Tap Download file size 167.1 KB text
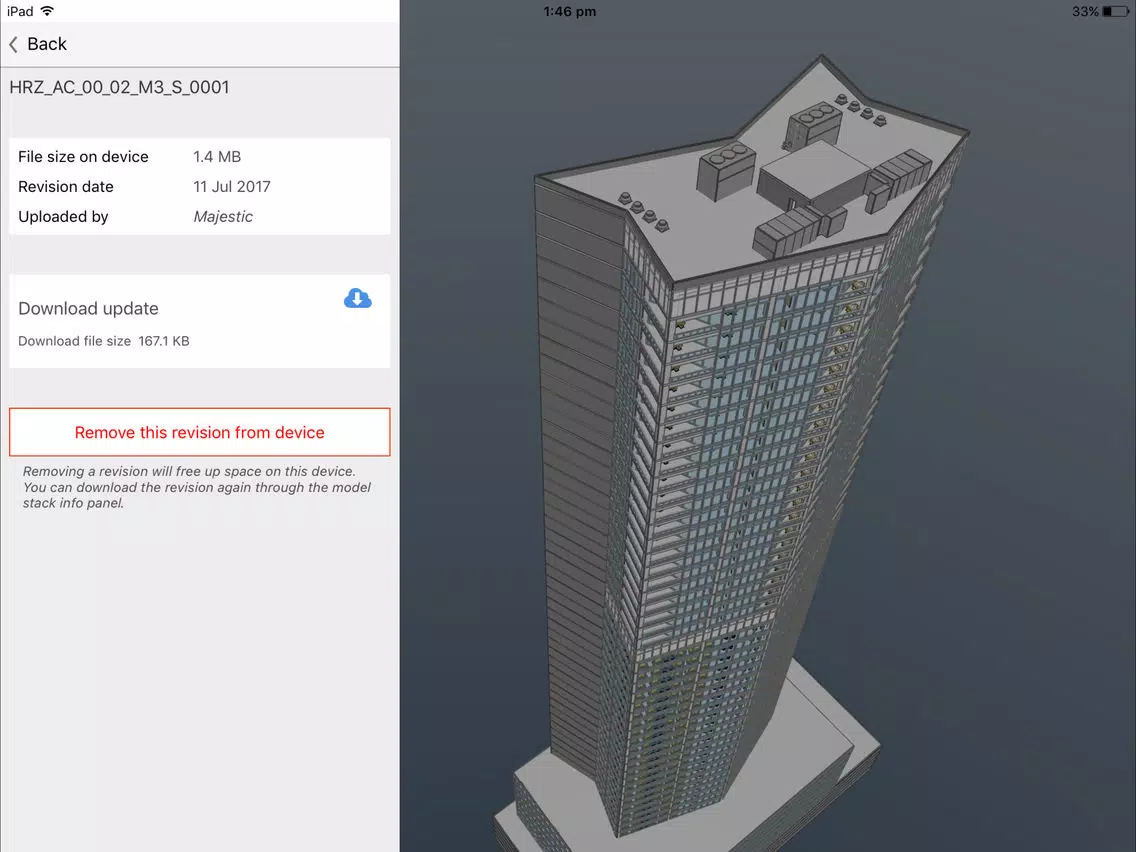 (104, 341)
